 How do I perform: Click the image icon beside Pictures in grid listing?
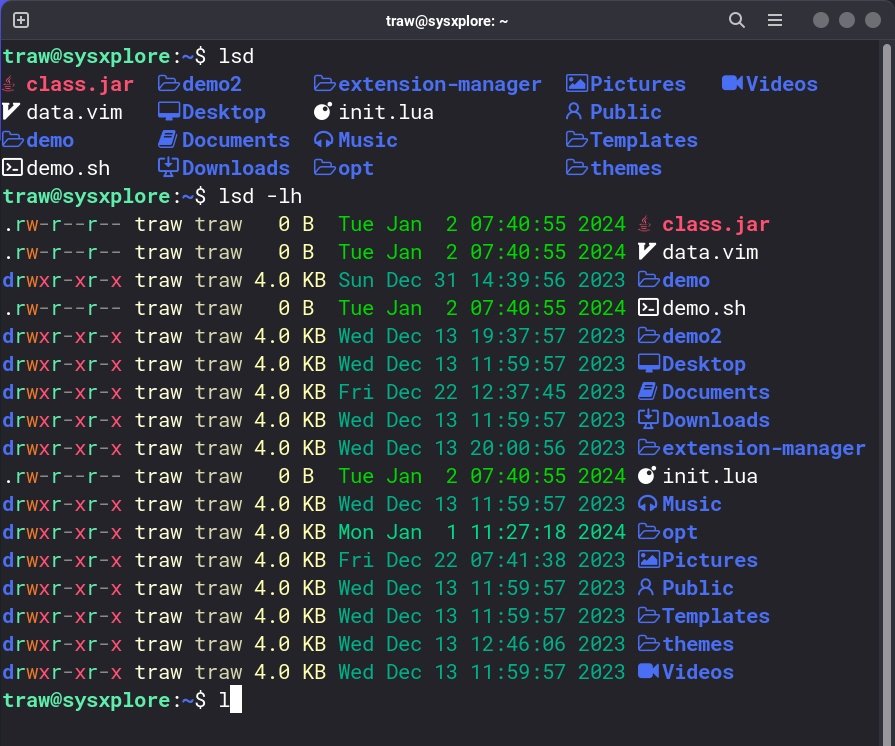(x=576, y=84)
